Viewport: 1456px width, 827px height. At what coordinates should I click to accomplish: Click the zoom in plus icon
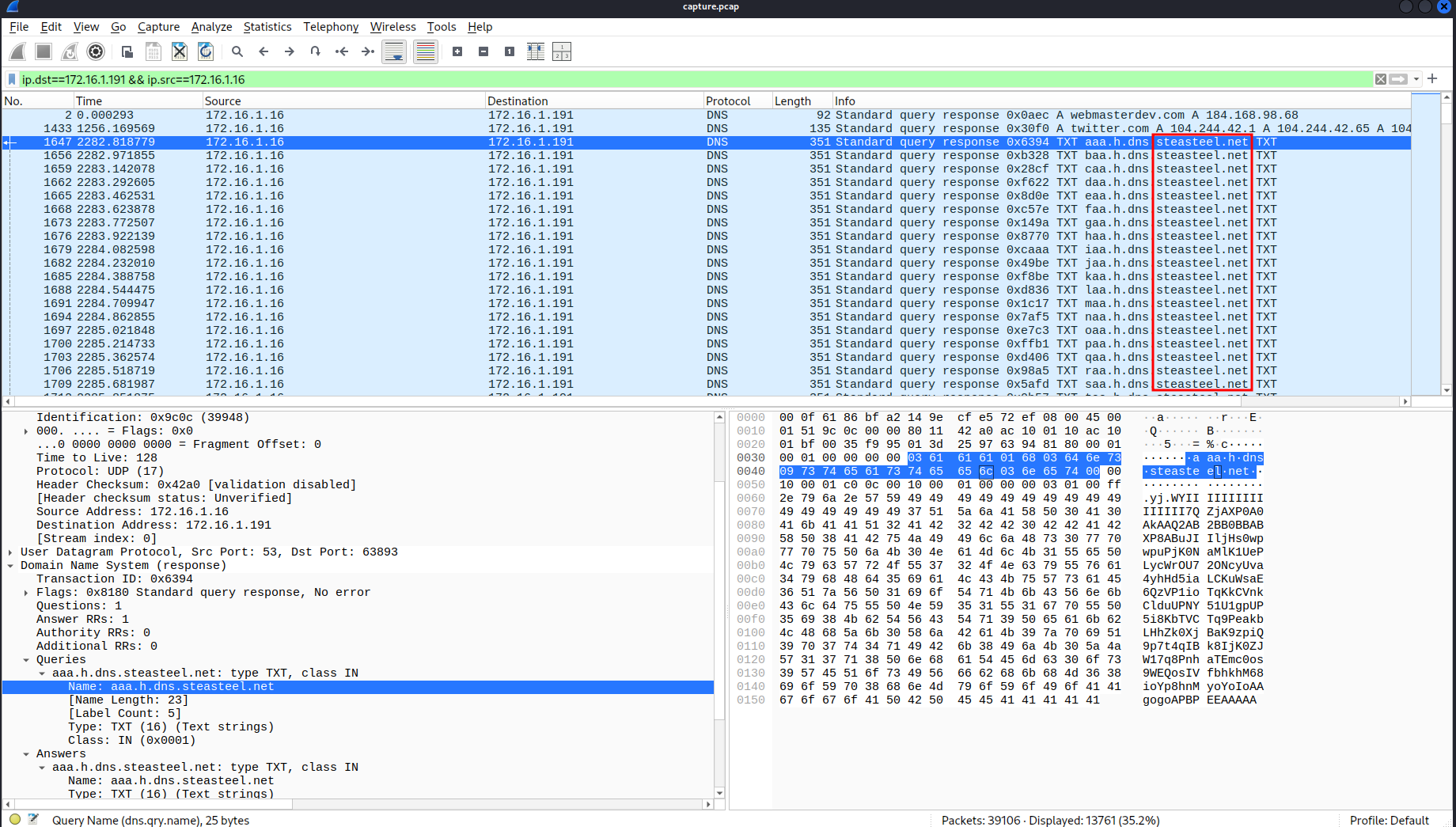tap(457, 52)
